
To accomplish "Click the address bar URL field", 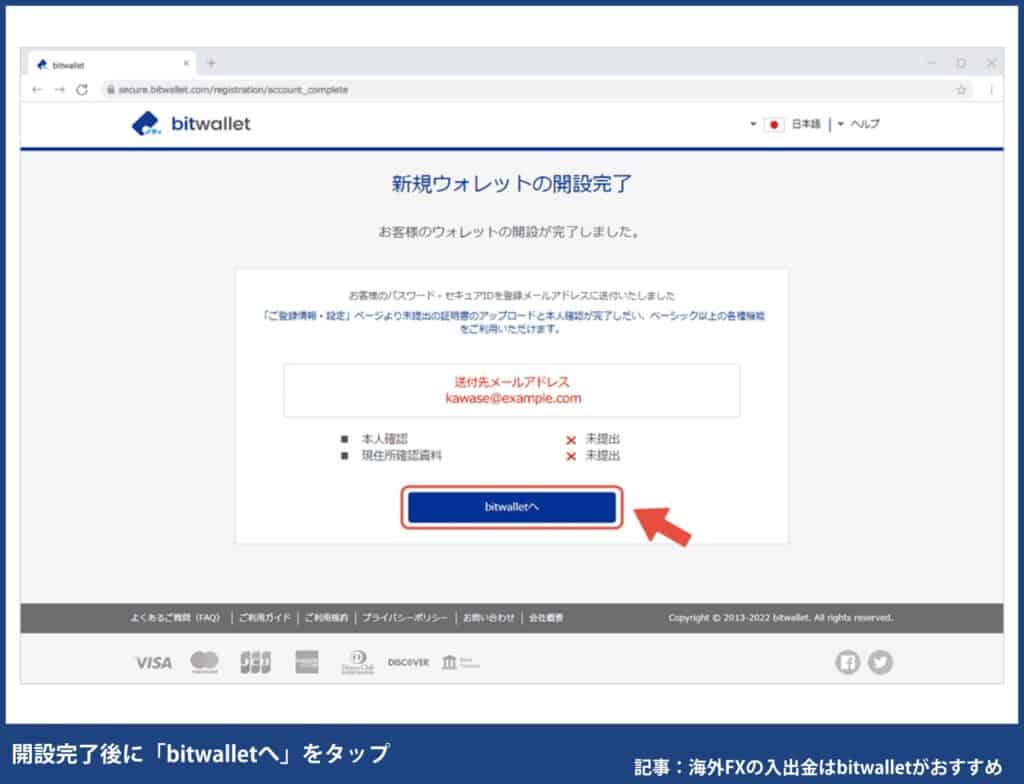I will (x=537, y=90).
